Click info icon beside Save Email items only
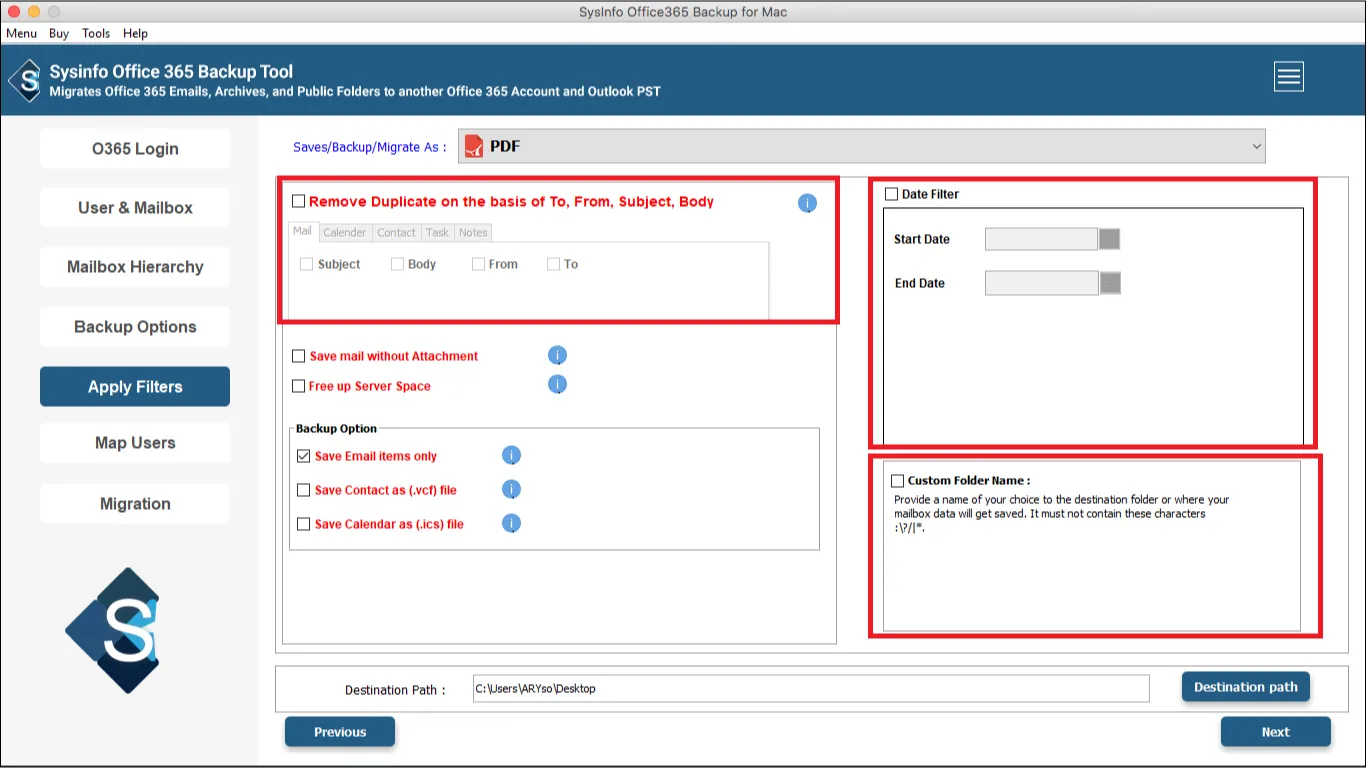 point(511,456)
